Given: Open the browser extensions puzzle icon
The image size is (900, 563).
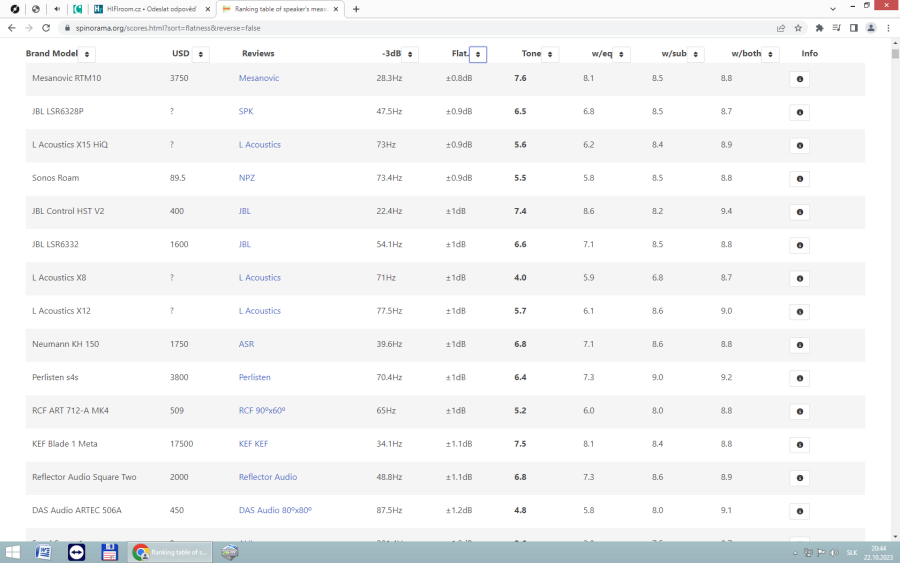Looking at the screenshot, I should (x=820, y=28).
